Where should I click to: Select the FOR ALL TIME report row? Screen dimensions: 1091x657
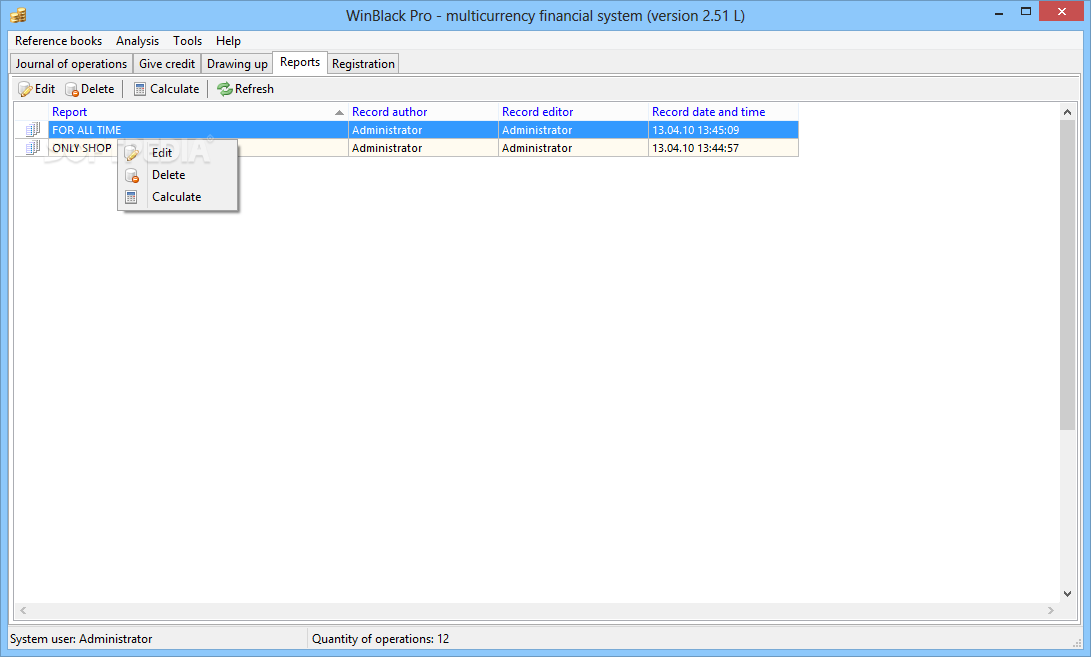tap(406, 129)
